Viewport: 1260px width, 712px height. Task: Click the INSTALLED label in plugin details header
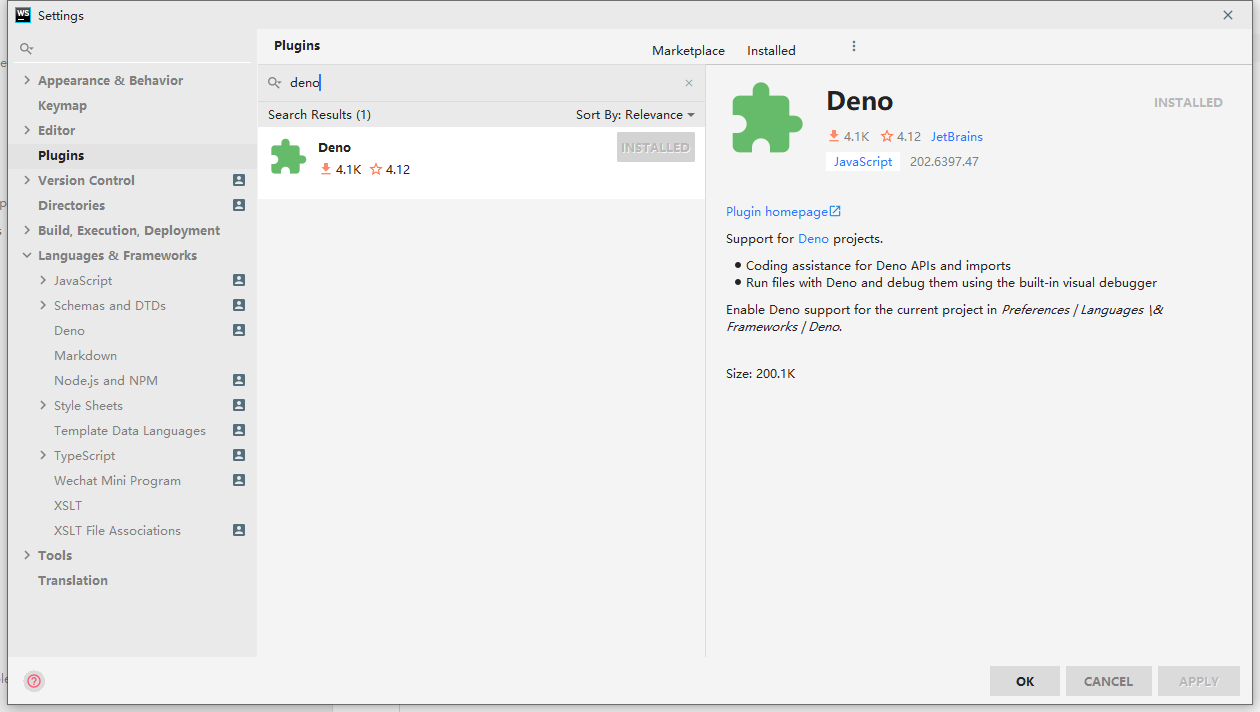point(1188,102)
